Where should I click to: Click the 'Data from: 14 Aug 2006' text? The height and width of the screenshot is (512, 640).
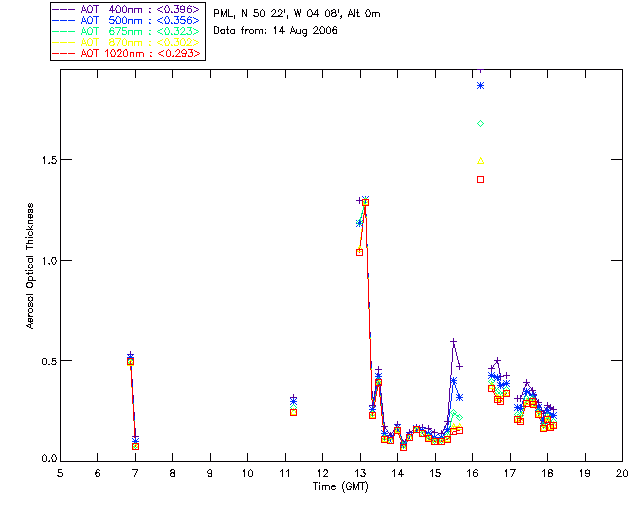pyautogui.click(x=276, y=31)
